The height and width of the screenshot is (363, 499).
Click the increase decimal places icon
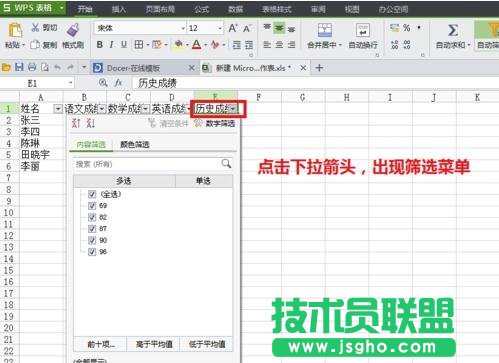coord(394,45)
